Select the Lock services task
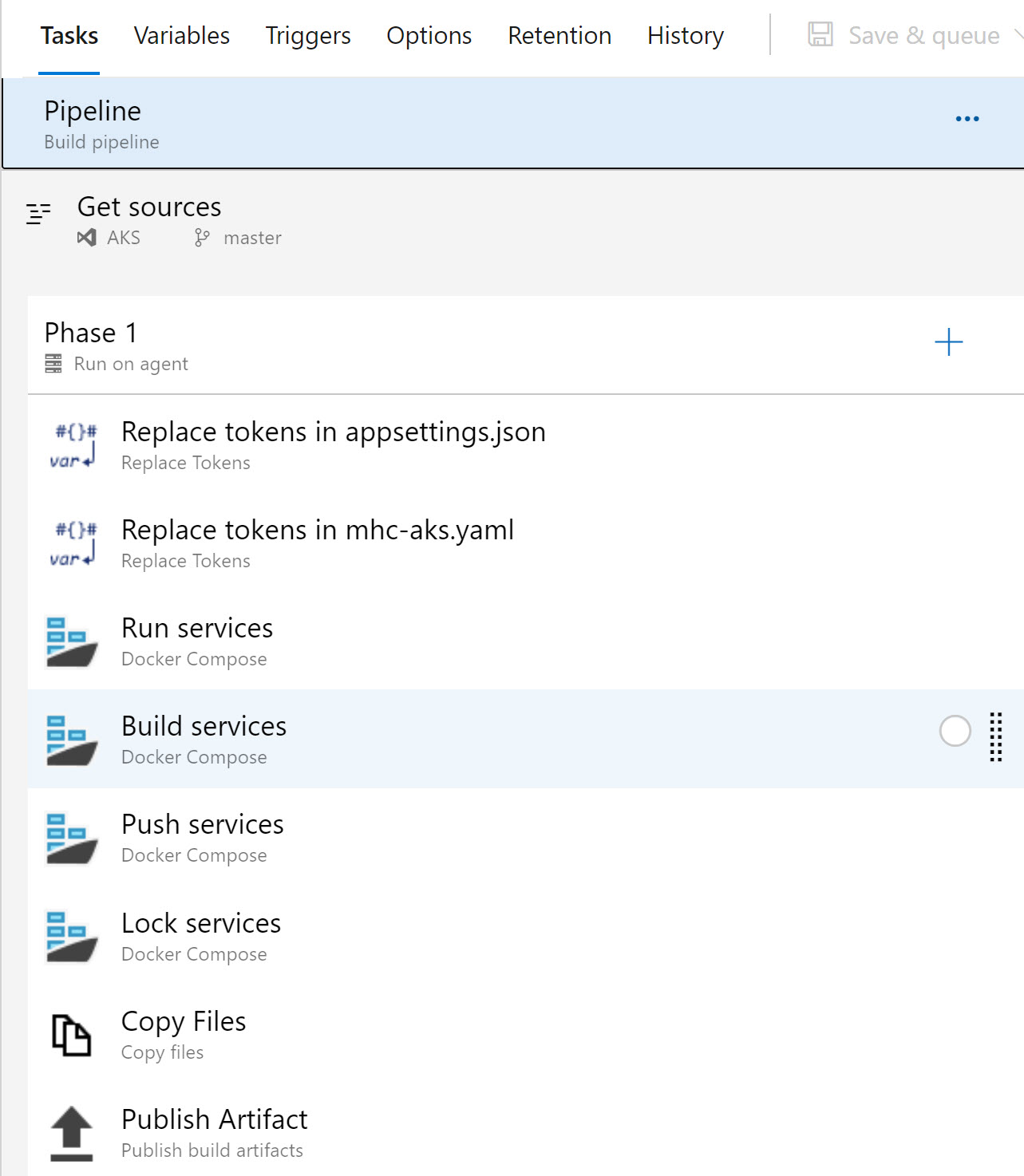 (x=200, y=923)
